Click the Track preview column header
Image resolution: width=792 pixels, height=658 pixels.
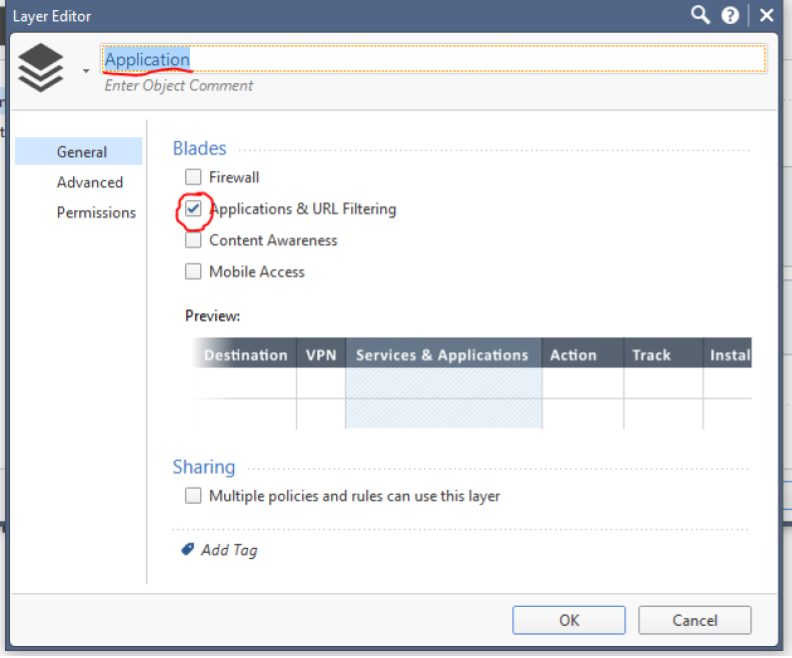coord(663,353)
